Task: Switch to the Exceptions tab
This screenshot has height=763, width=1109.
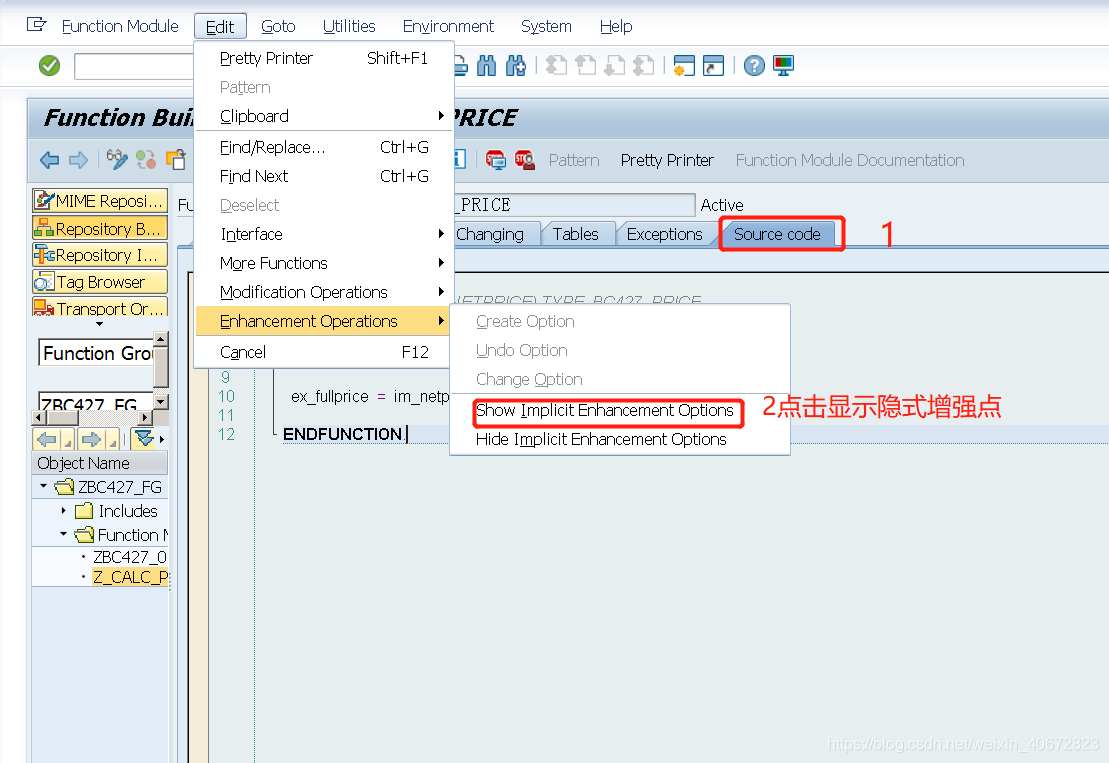Action: [x=664, y=234]
